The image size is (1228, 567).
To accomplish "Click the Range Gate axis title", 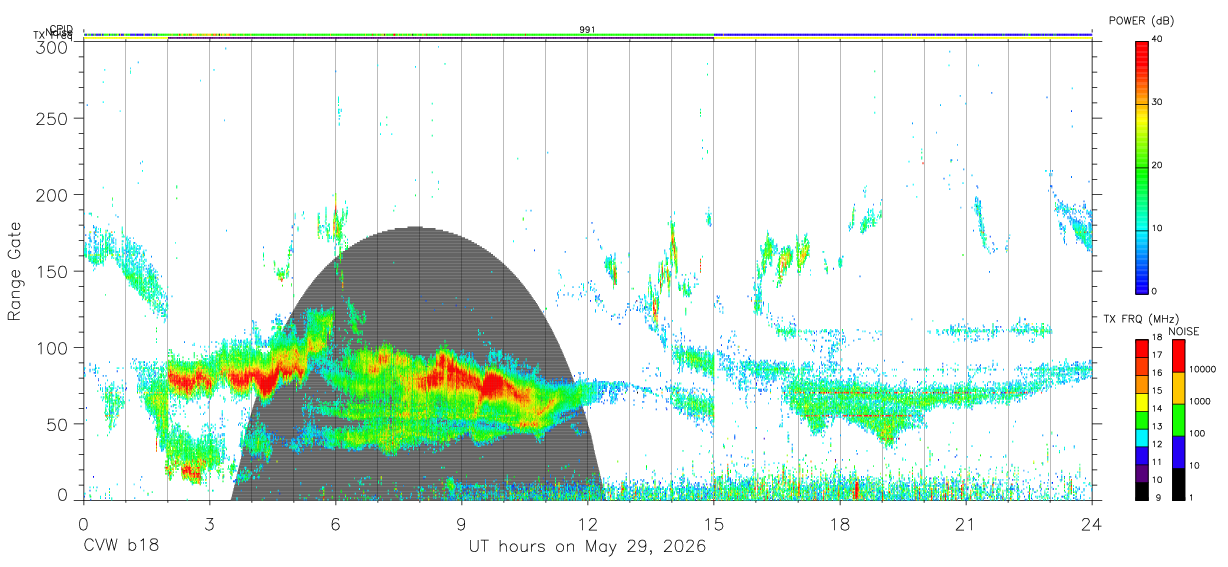I will (x=15, y=271).
